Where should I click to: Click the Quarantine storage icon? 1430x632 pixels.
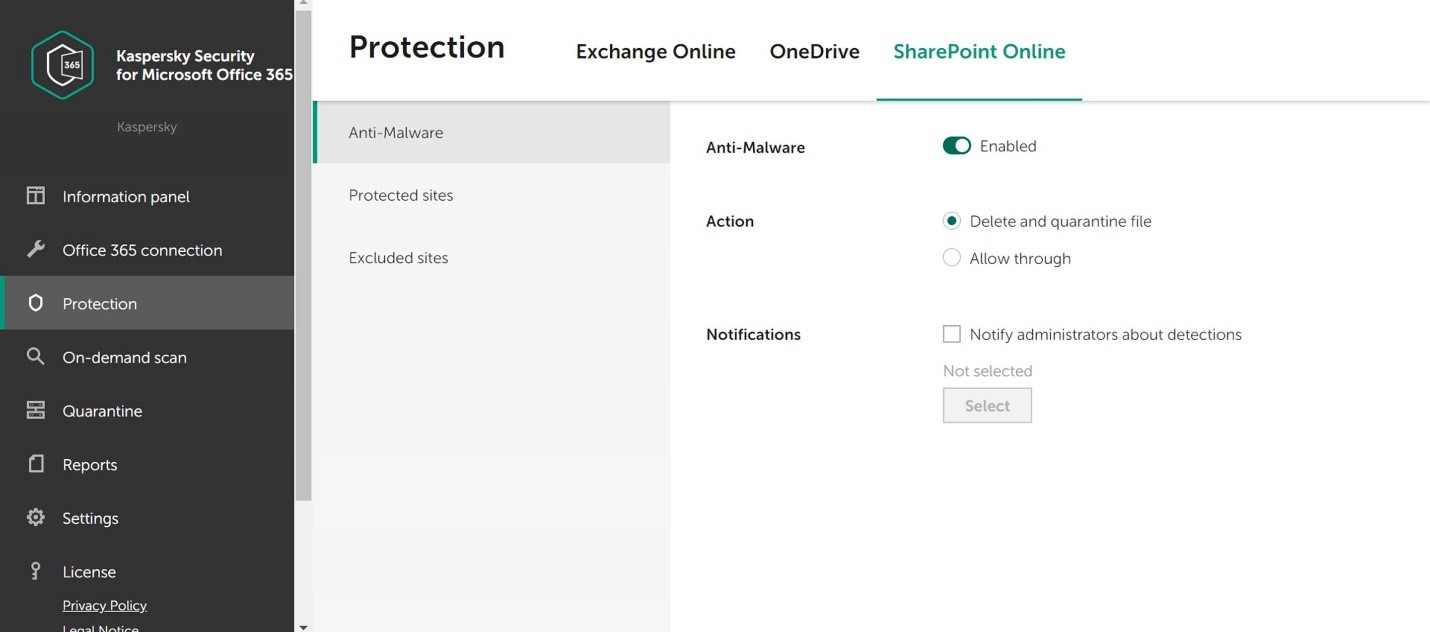(x=36, y=410)
